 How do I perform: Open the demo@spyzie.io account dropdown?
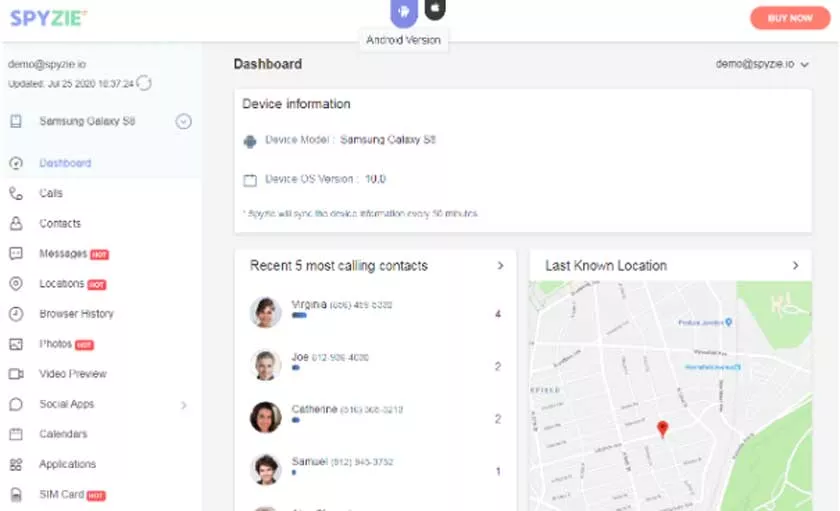pos(762,64)
